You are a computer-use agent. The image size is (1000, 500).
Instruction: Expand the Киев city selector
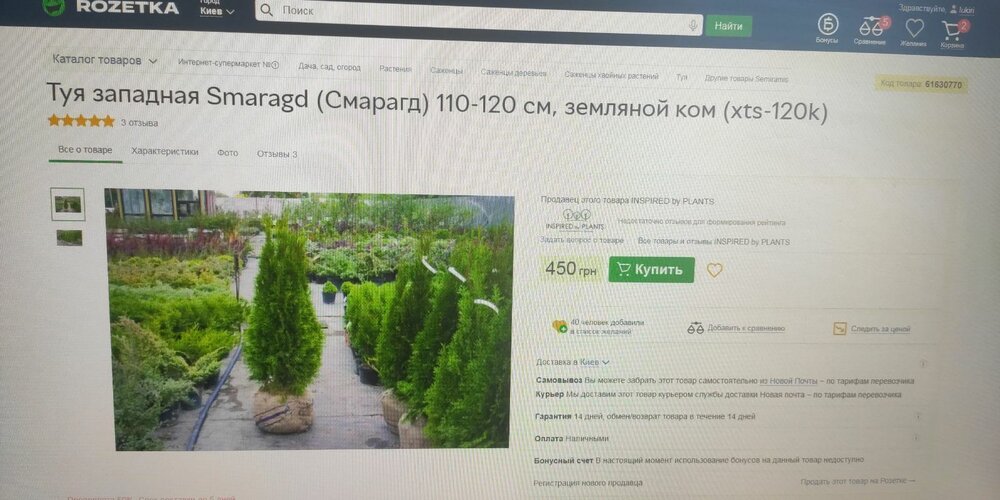click(x=217, y=11)
